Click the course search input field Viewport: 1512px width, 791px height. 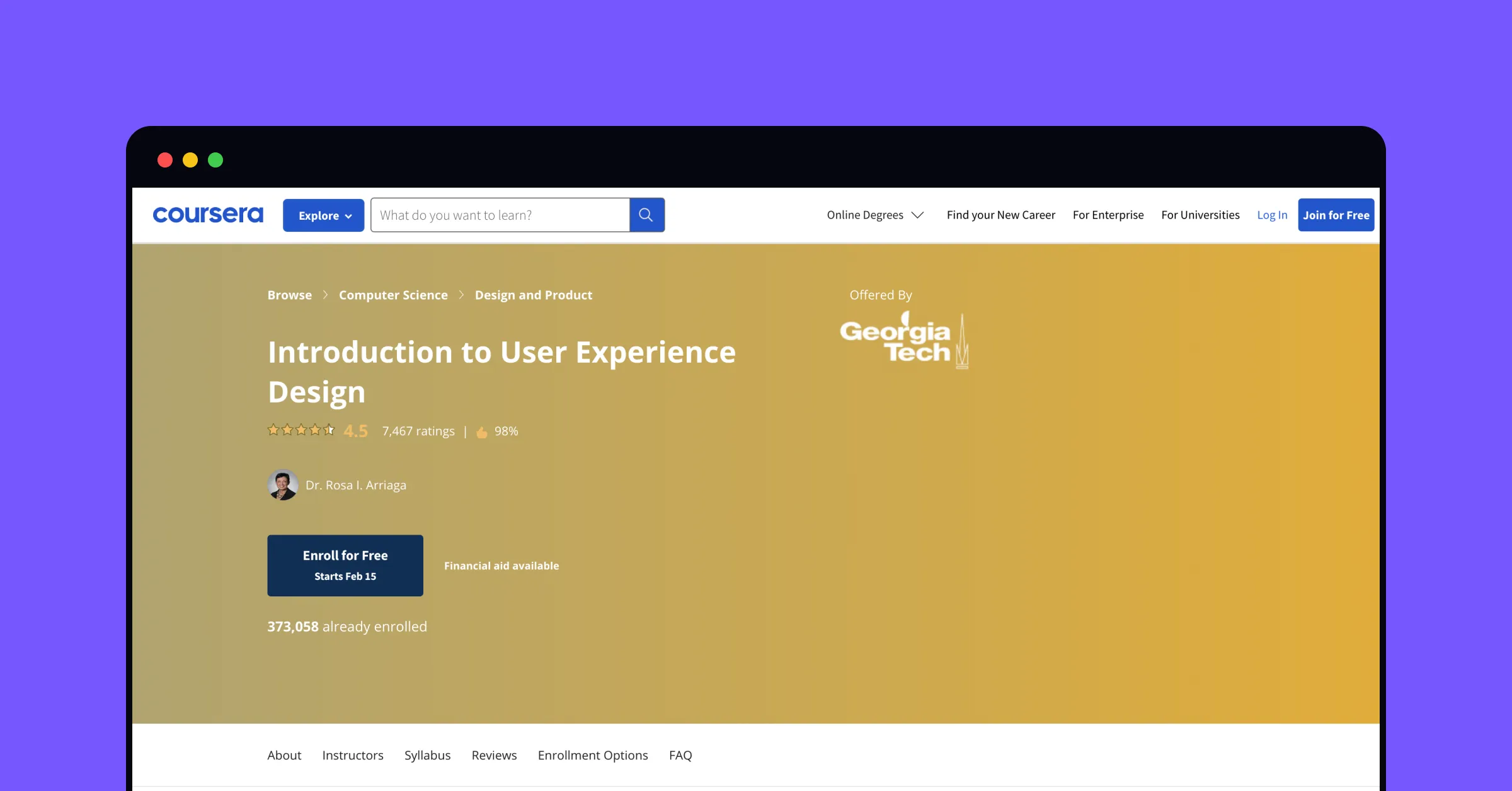498,215
